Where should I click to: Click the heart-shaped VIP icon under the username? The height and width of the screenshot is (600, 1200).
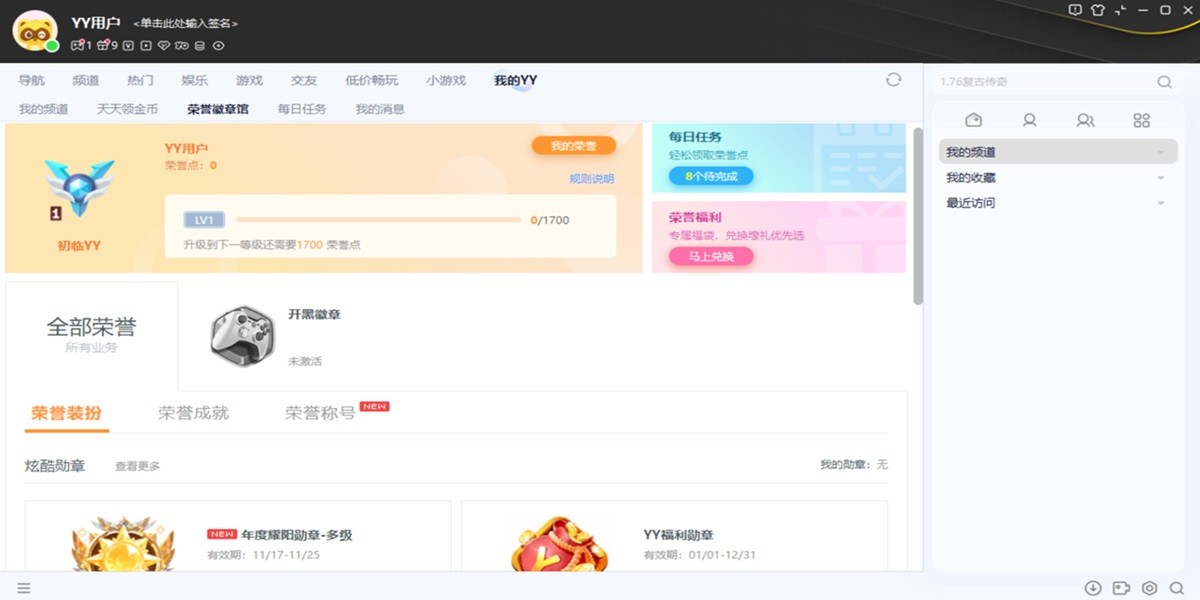pos(165,44)
